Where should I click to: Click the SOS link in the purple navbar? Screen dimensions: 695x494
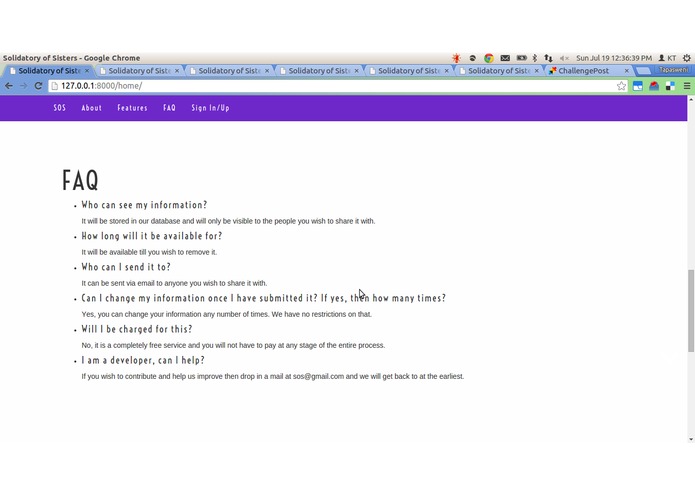(x=59, y=108)
